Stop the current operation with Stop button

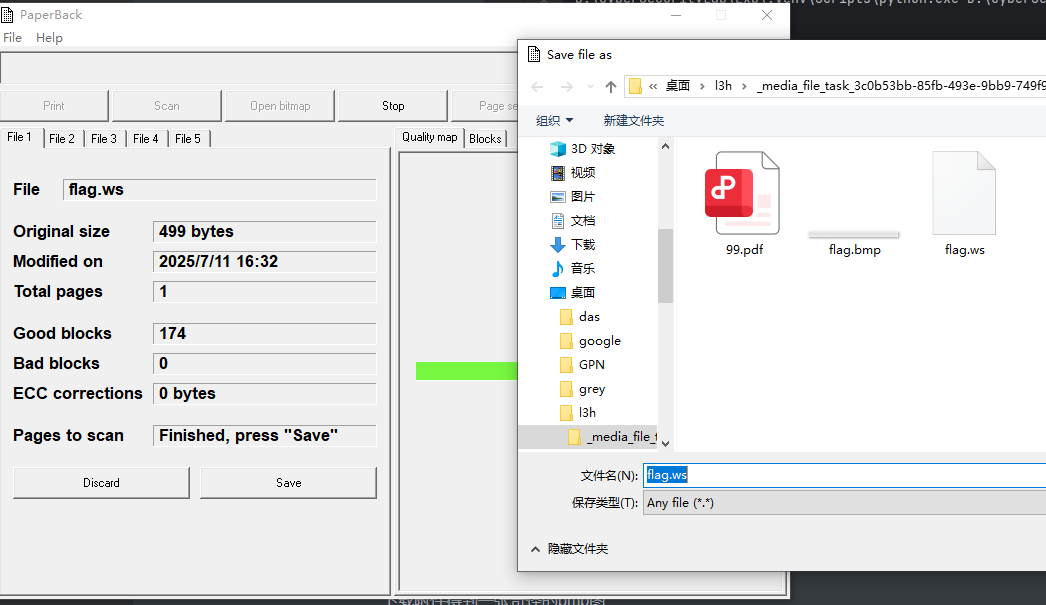393,106
